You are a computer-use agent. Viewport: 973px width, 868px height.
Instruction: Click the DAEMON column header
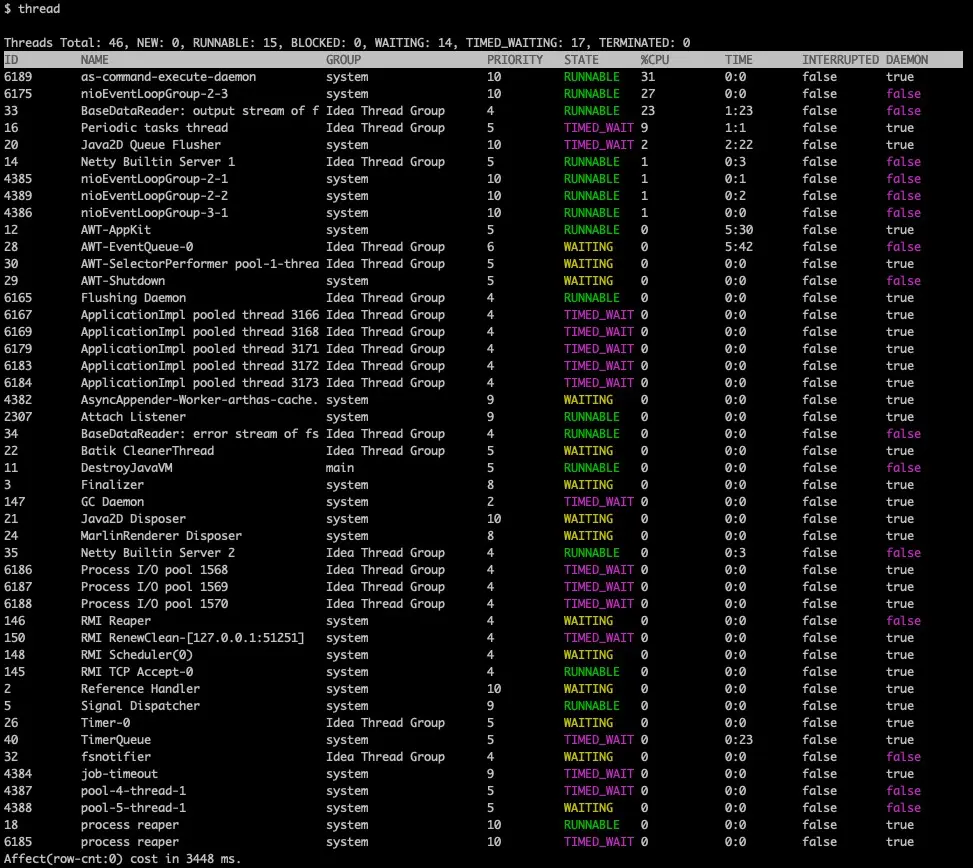(x=907, y=60)
